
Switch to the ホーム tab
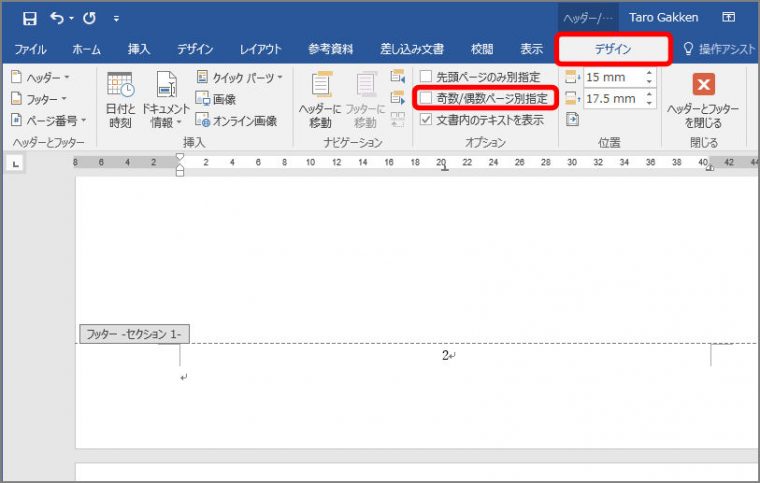click(86, 49)
